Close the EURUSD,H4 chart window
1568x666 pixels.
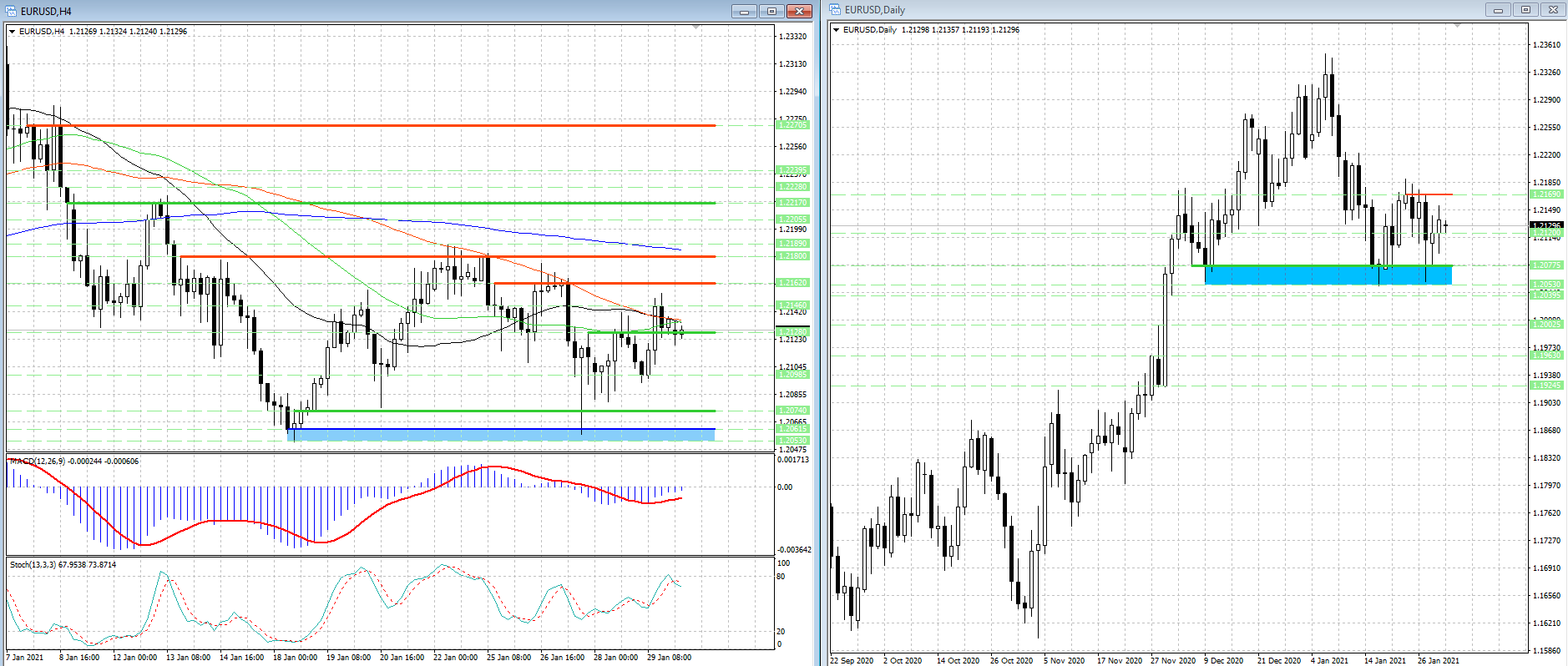click(799, 11)
